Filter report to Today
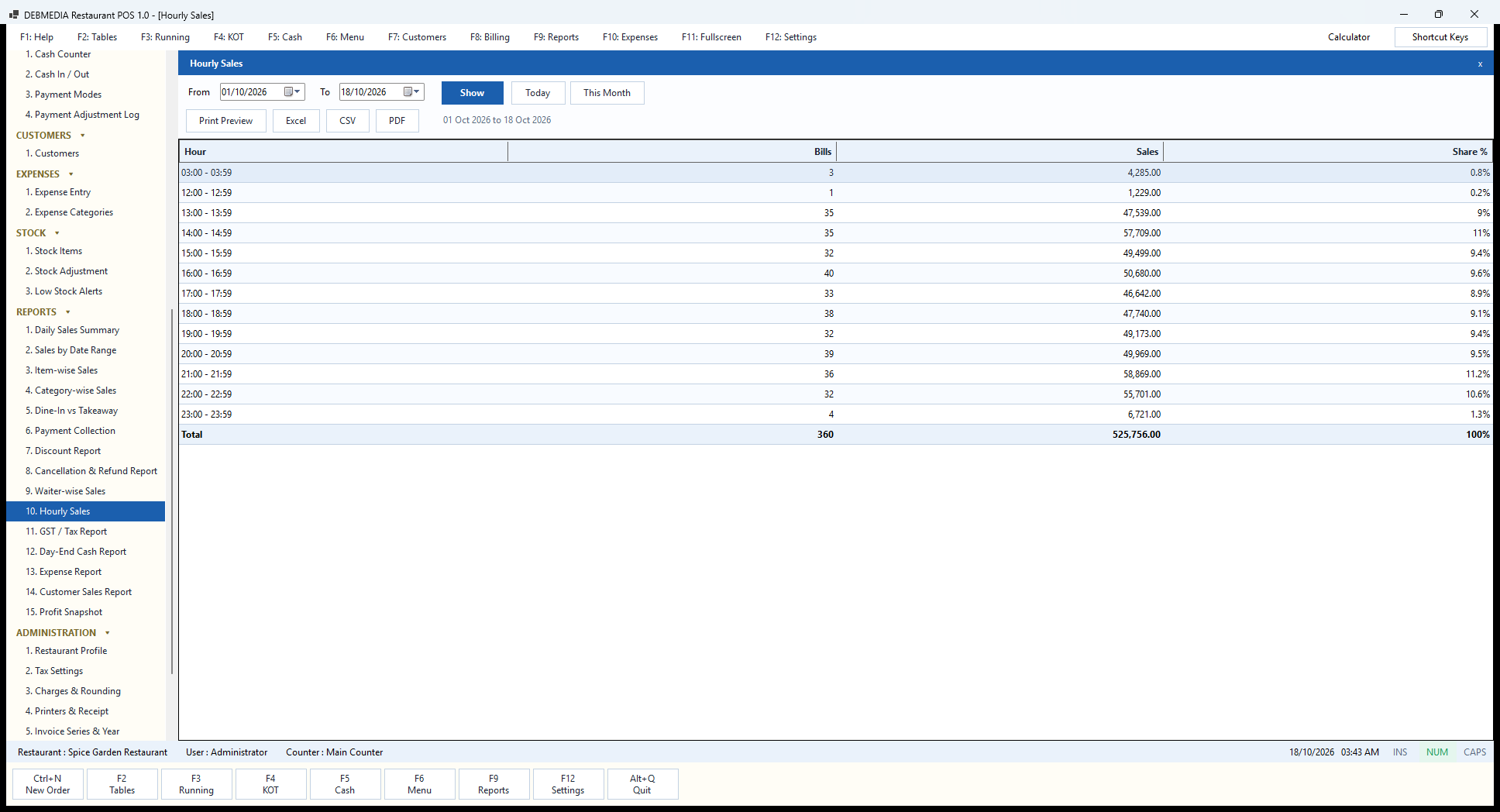This screenshot has height=812, width=1500. point(538,93)
